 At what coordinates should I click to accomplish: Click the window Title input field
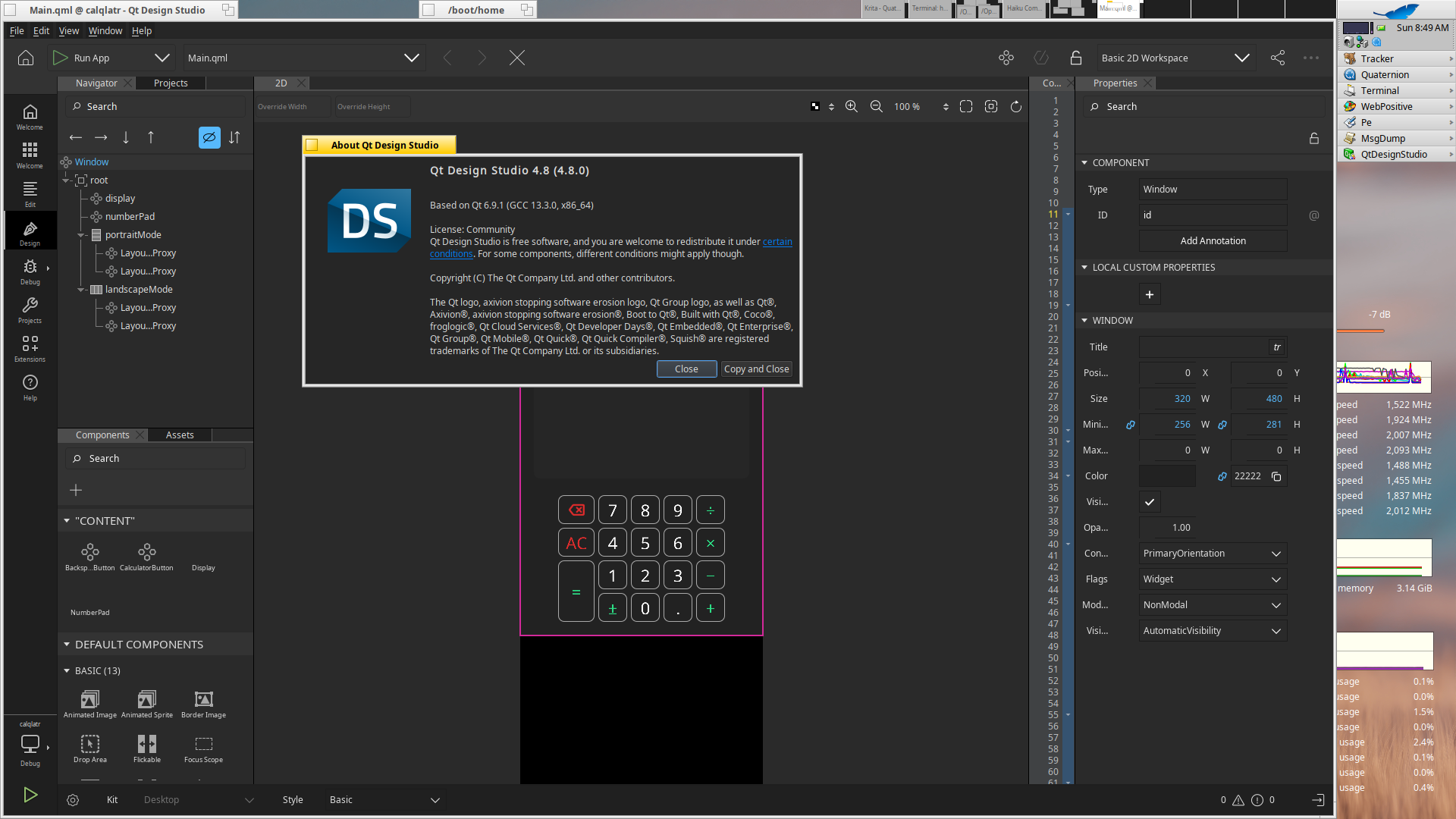(x=1203, y=347)
